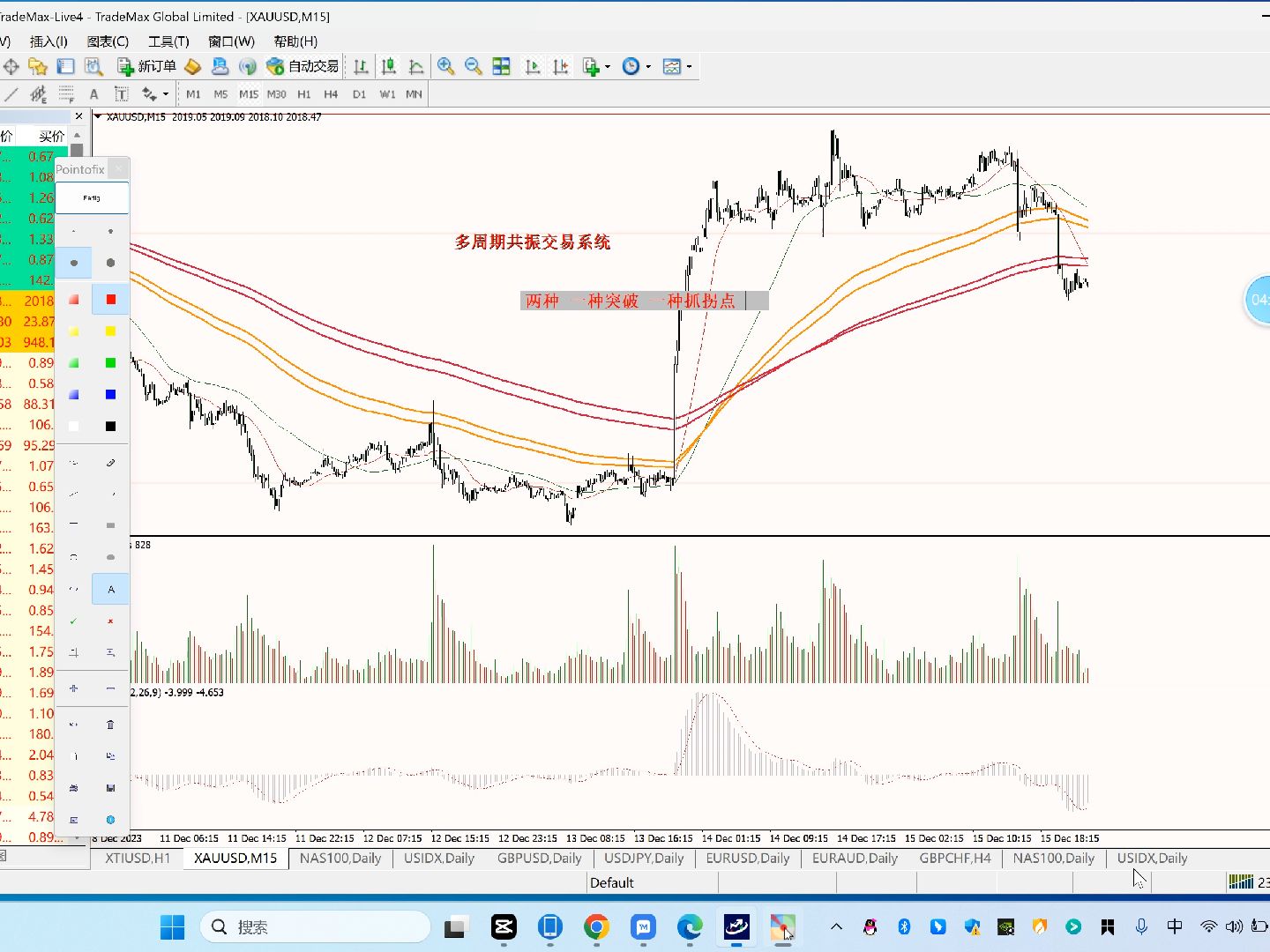This screenshot has height=952, width=1270.
Task: Toggle the H1 timeframe
Action: [x=304, y=94]
